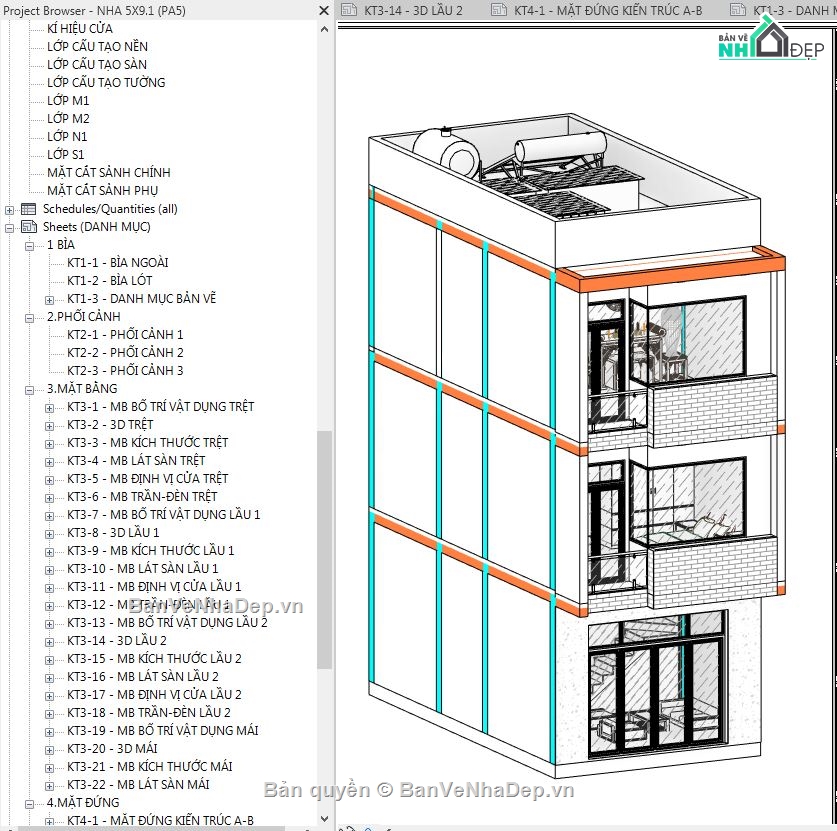The height and width of the screenshot is (831, 837).
Task: Click the sheet icon on the KT4-1 tab
Action: point(497,10)
